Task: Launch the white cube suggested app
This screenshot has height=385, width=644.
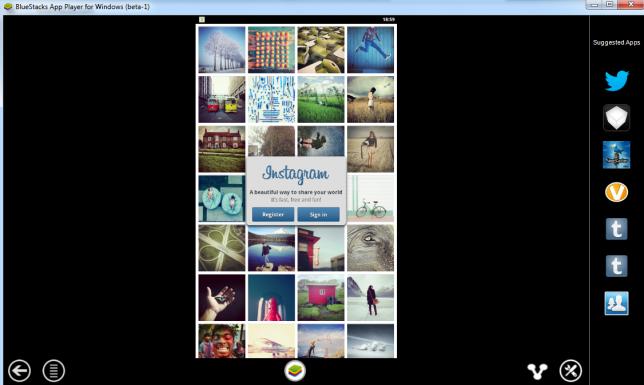Action: (x=616, y=118)
